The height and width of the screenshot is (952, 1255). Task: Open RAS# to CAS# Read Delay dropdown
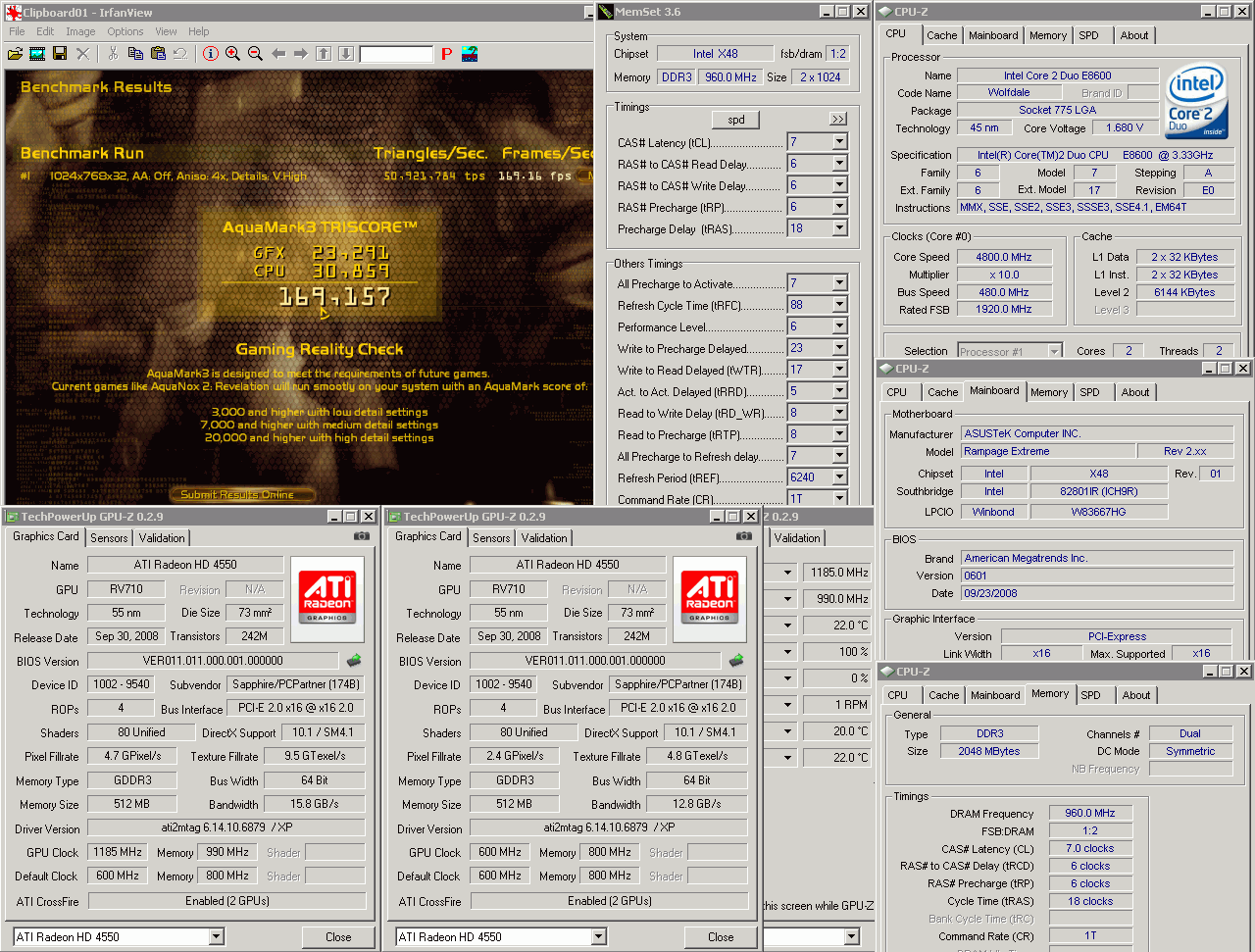[x=839, y=164]
